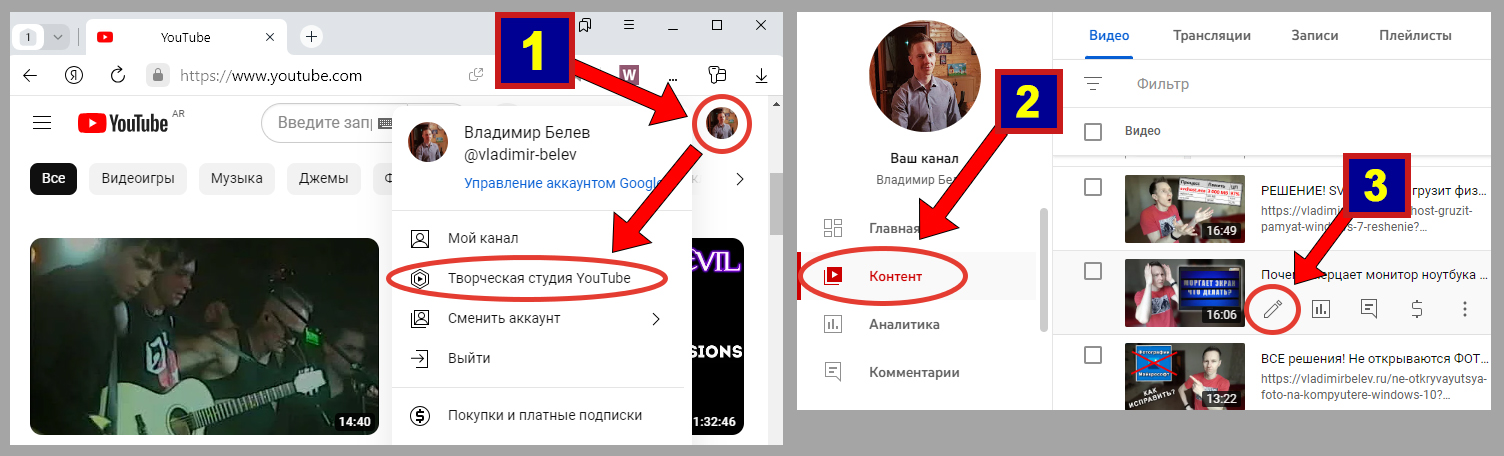This screenshot has width=1504, height=456.
Task: Click the Studio sidebar scrollbar
Action: [x=1044, y=270]
